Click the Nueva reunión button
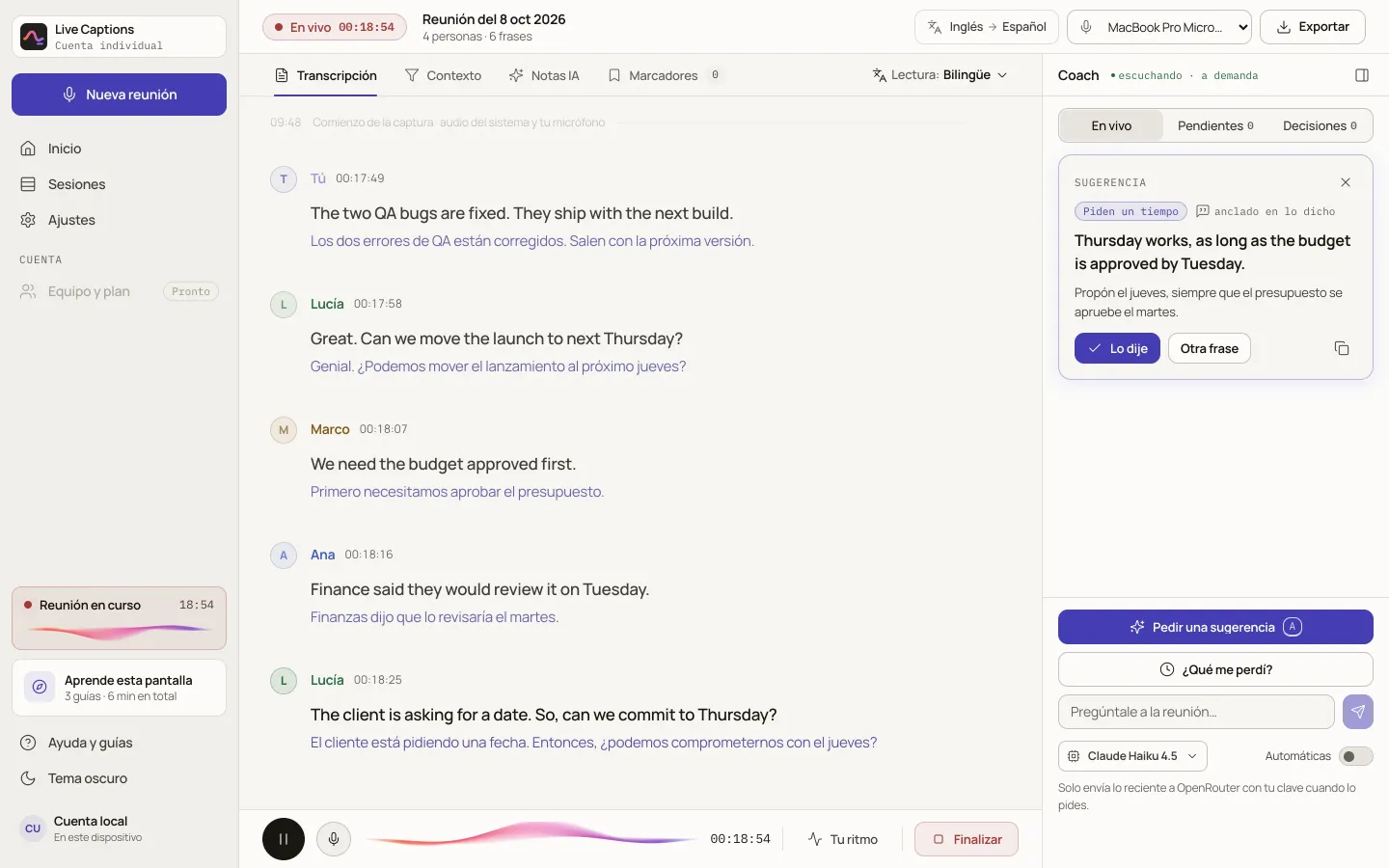Screen dimensions: 1389x868 point(120,95)
